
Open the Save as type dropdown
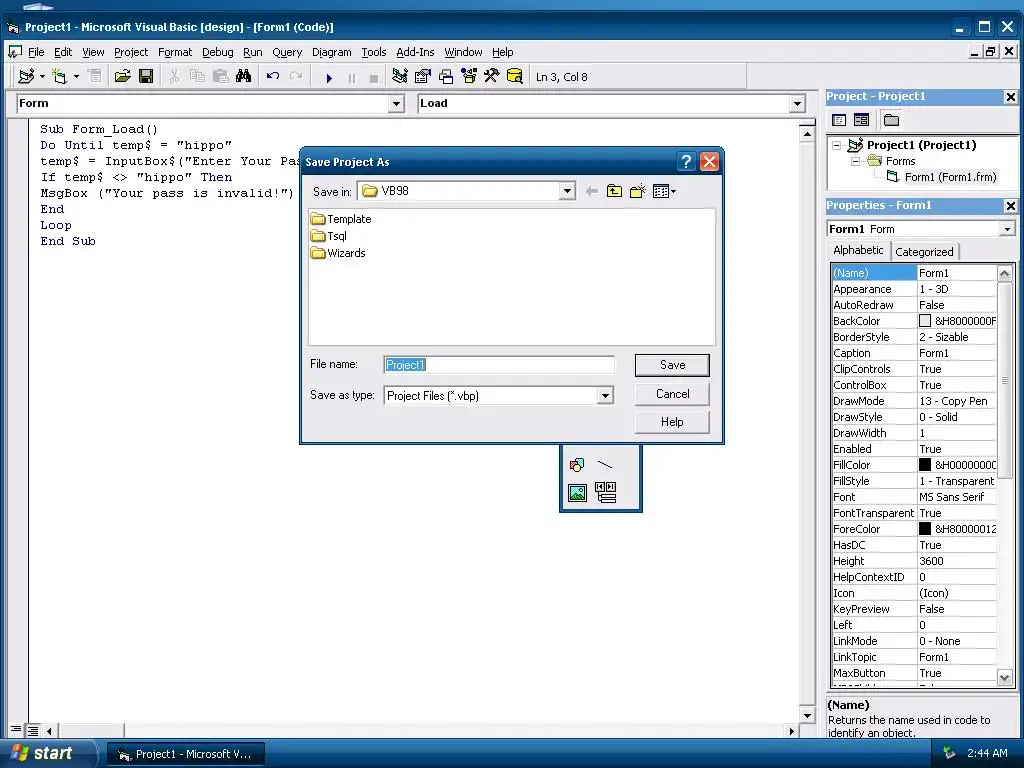tap(605, 396)
